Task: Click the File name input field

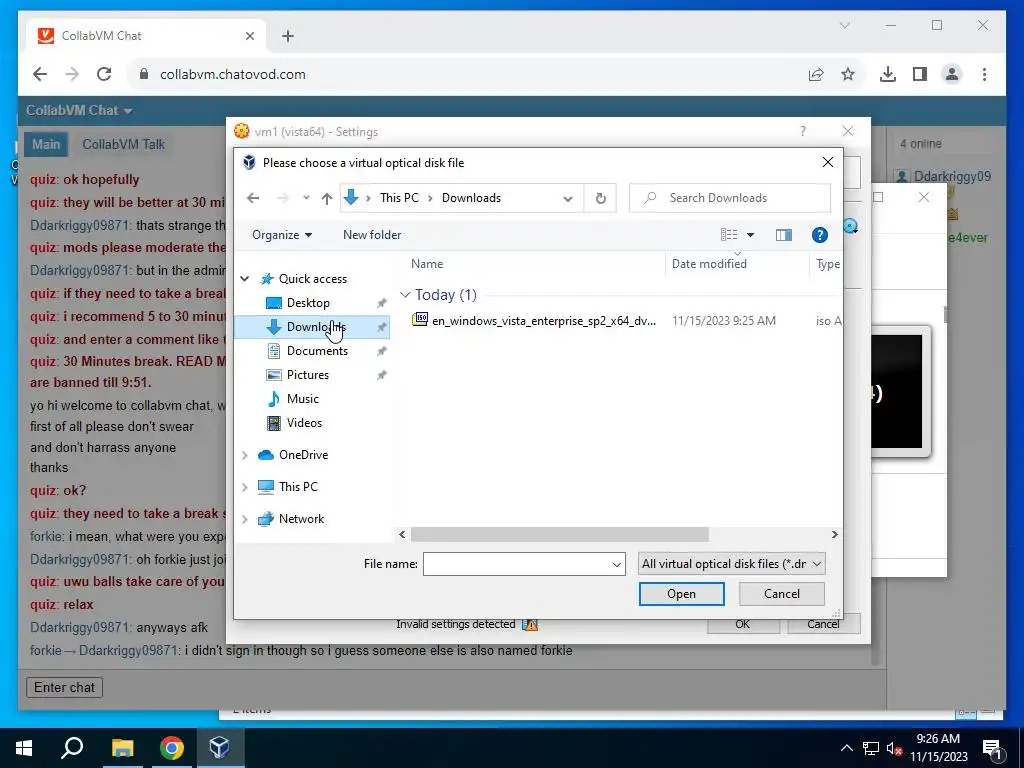Action: click(516, 564)
